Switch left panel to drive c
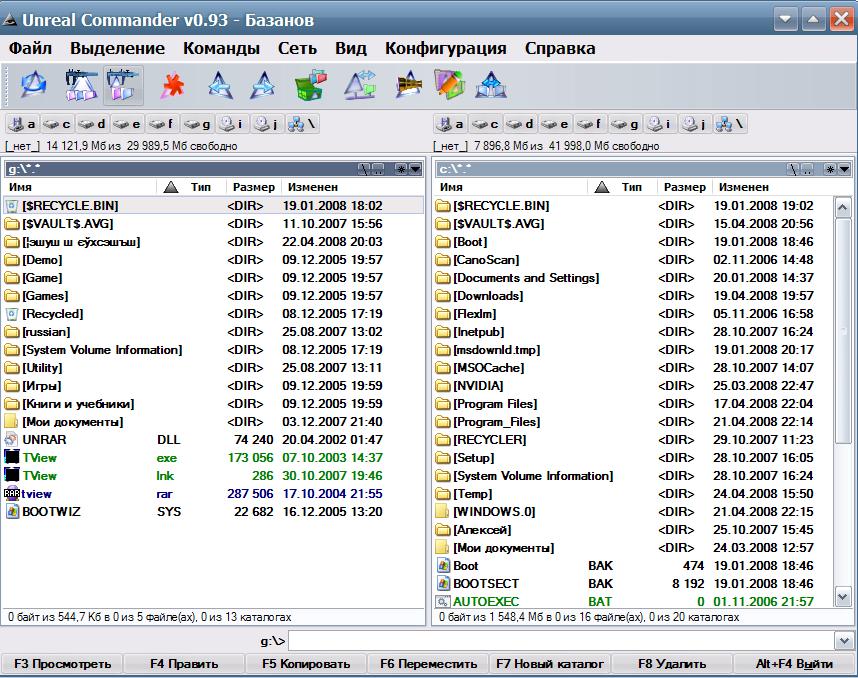The width and height of the screenshot is (858, 678). click(57, 124)
